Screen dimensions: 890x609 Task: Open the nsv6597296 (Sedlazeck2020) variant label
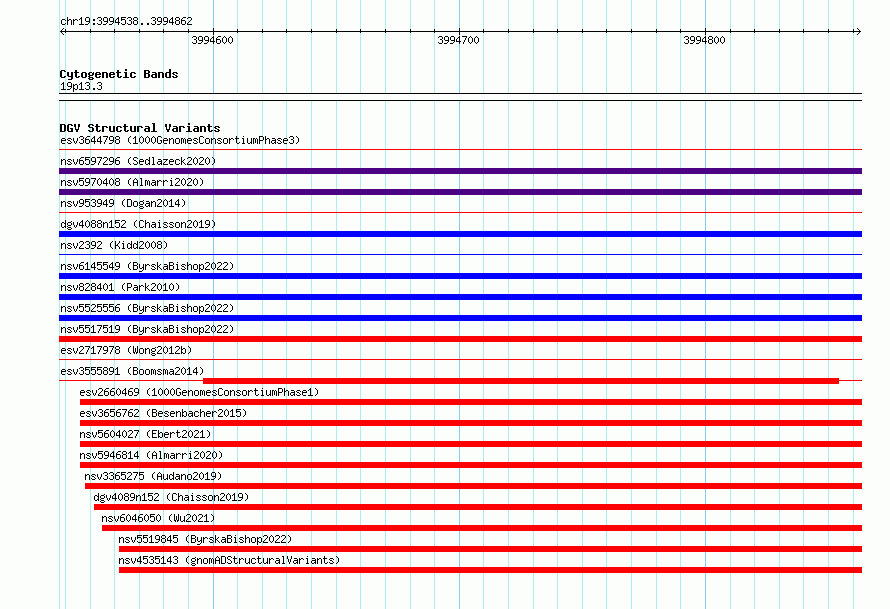point(138,161)
